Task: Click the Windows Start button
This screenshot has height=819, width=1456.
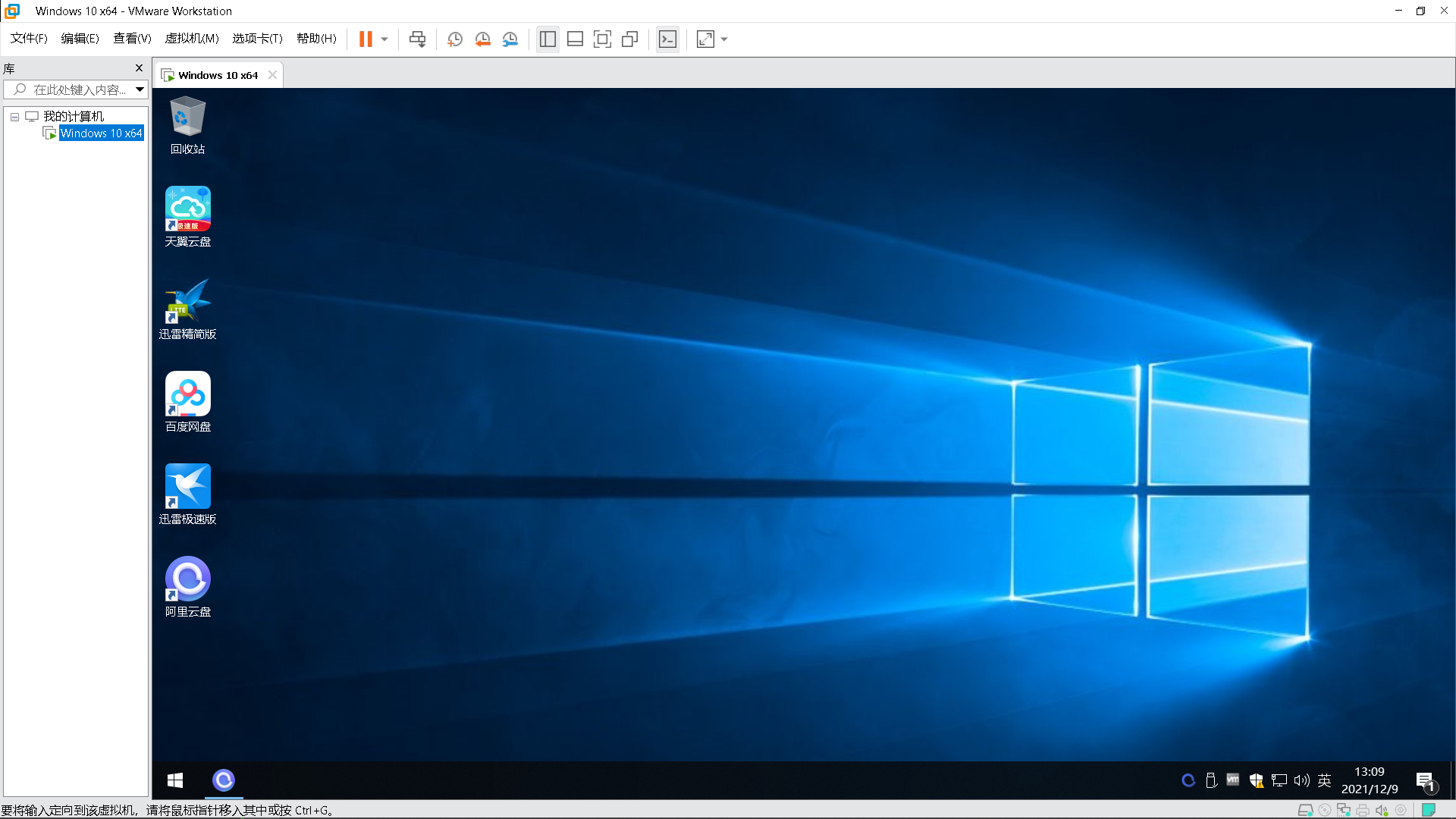Action: click(175, 780)
